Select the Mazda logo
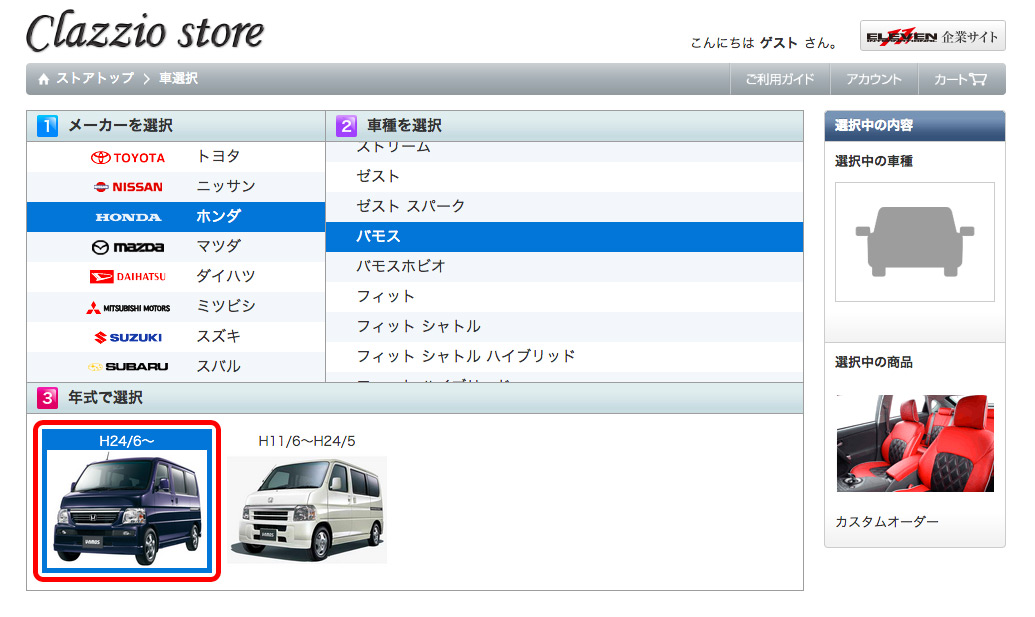The width and height of the screenshot is (1035, 617). 128,247
